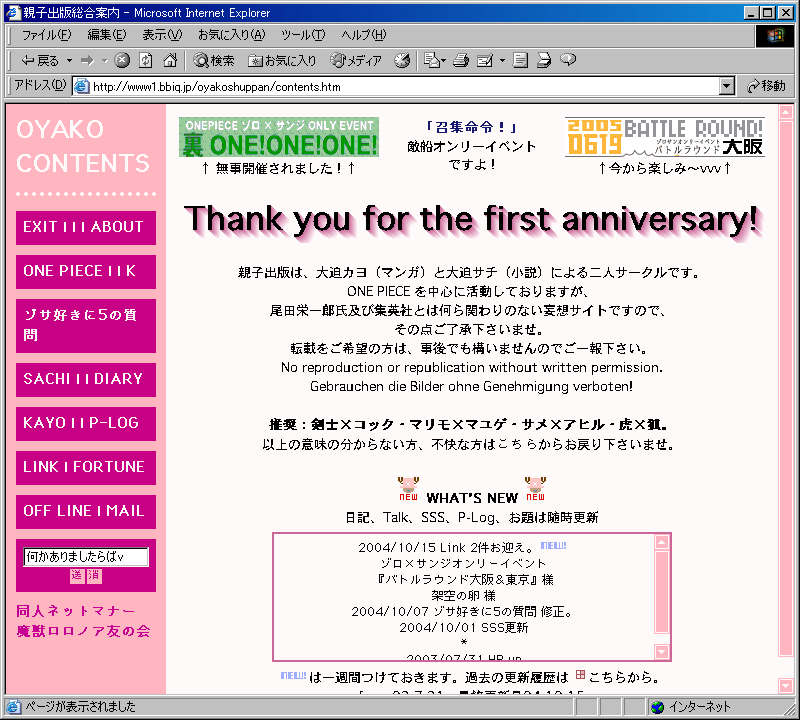The image size is (800, 720).
Task: Click the page icon in the address bar
Action: [82, 87]
